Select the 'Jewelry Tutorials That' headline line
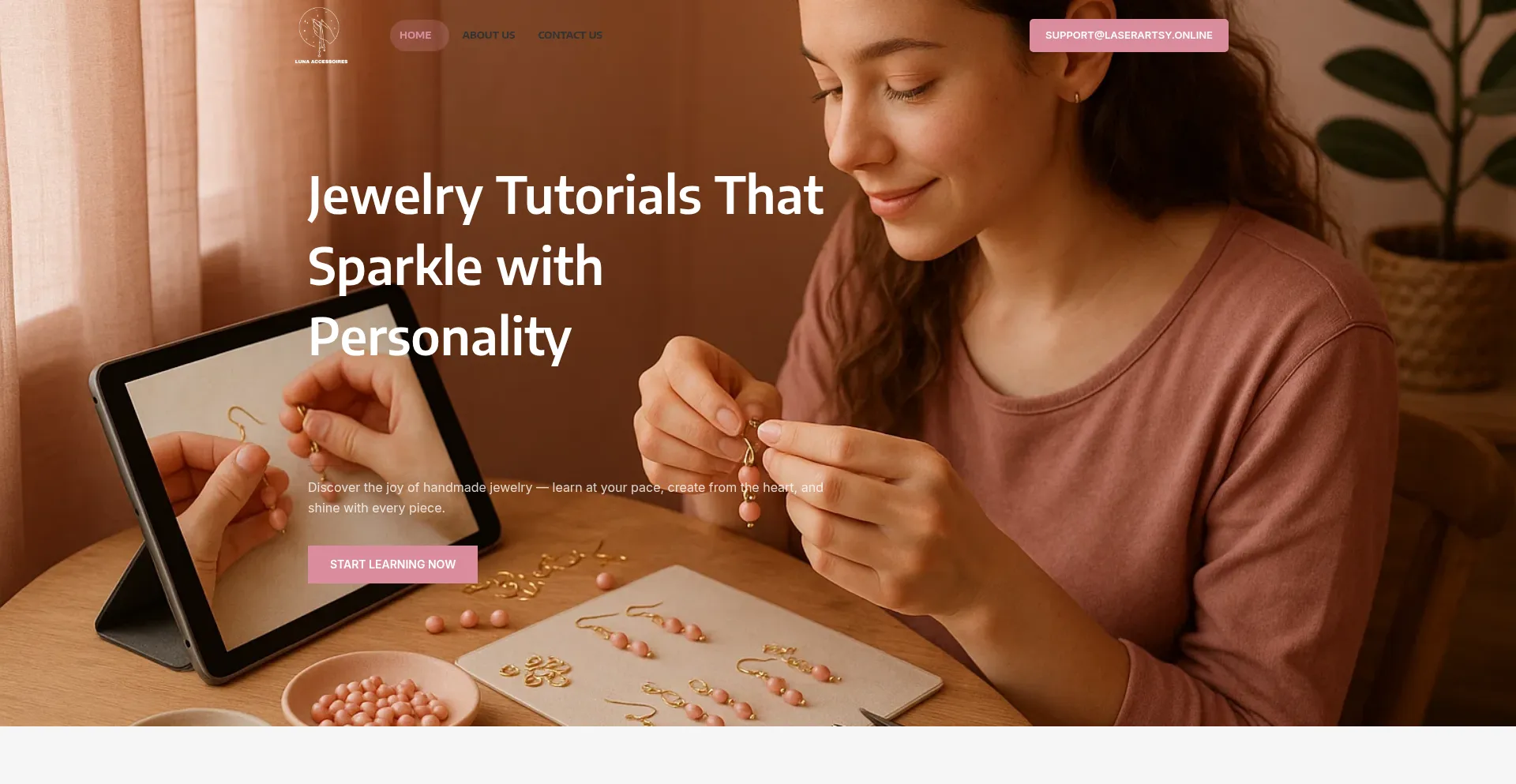The image size is (1516, 784). click(565, 196)
